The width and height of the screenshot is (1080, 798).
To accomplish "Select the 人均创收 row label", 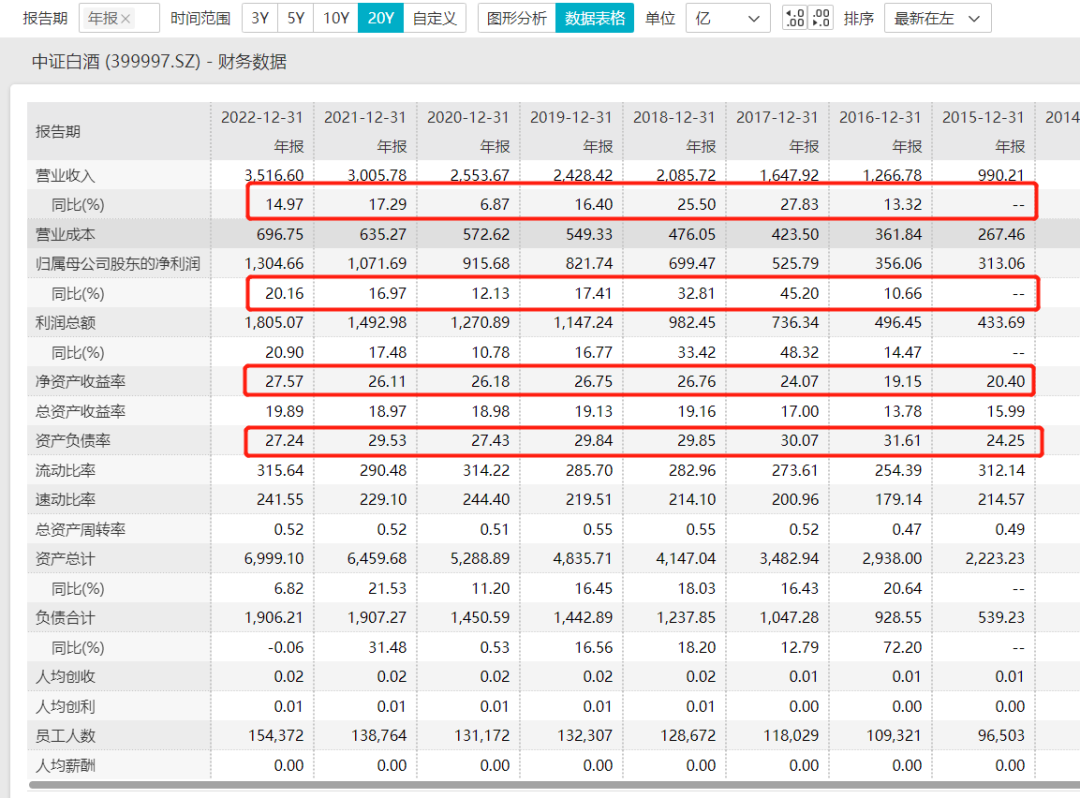I will point(65,677).
